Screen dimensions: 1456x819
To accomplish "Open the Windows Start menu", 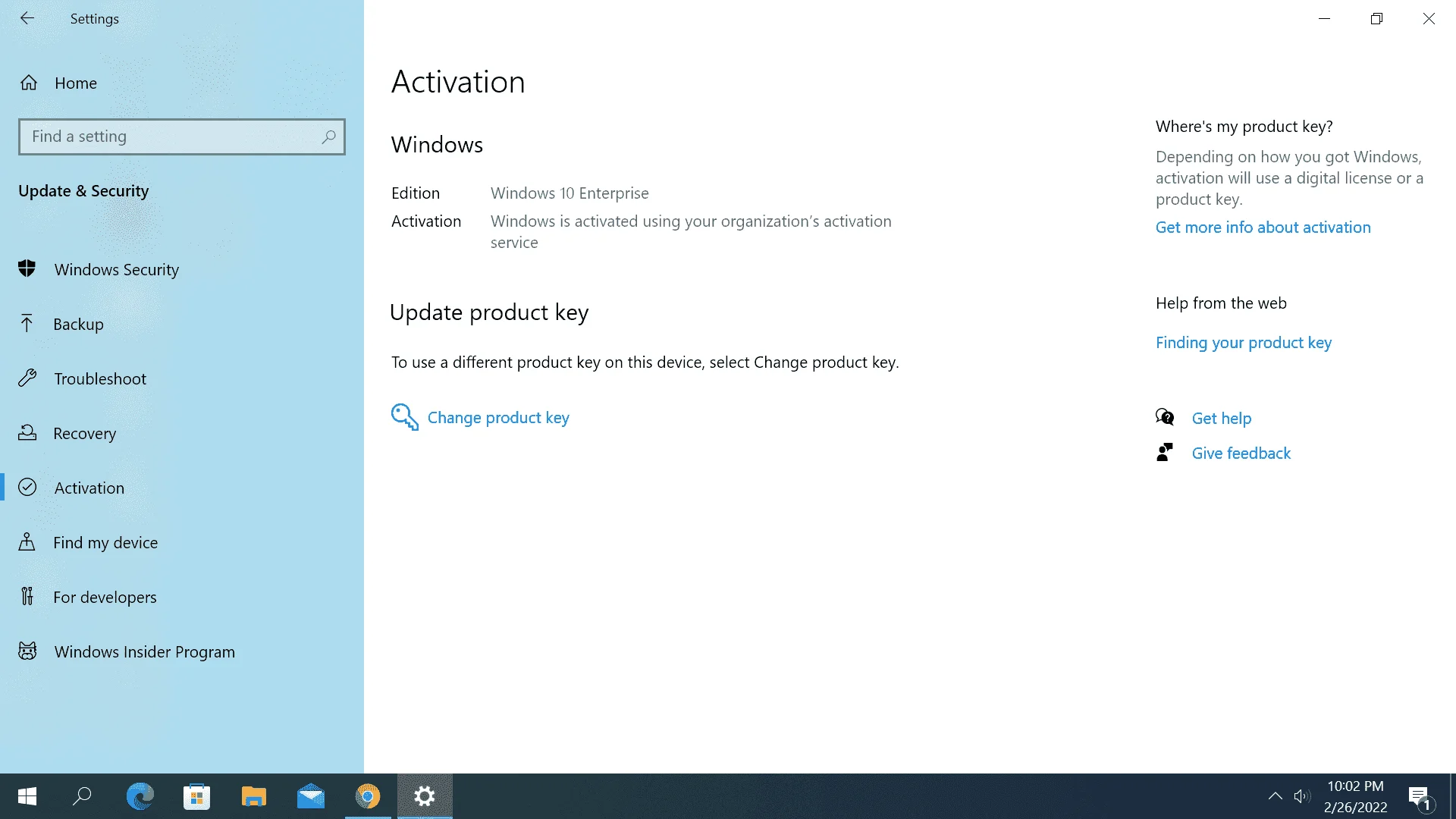I will coord(27,796).
